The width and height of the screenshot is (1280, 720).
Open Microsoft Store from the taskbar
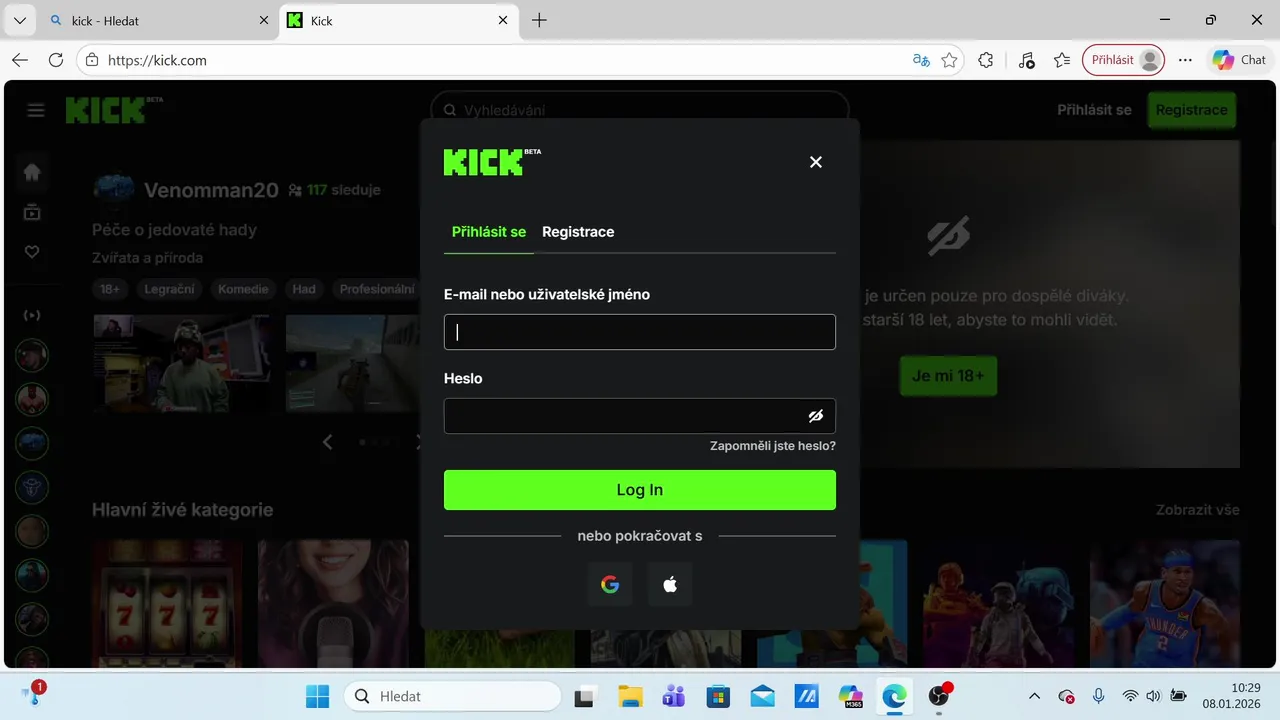pos(718,696)
